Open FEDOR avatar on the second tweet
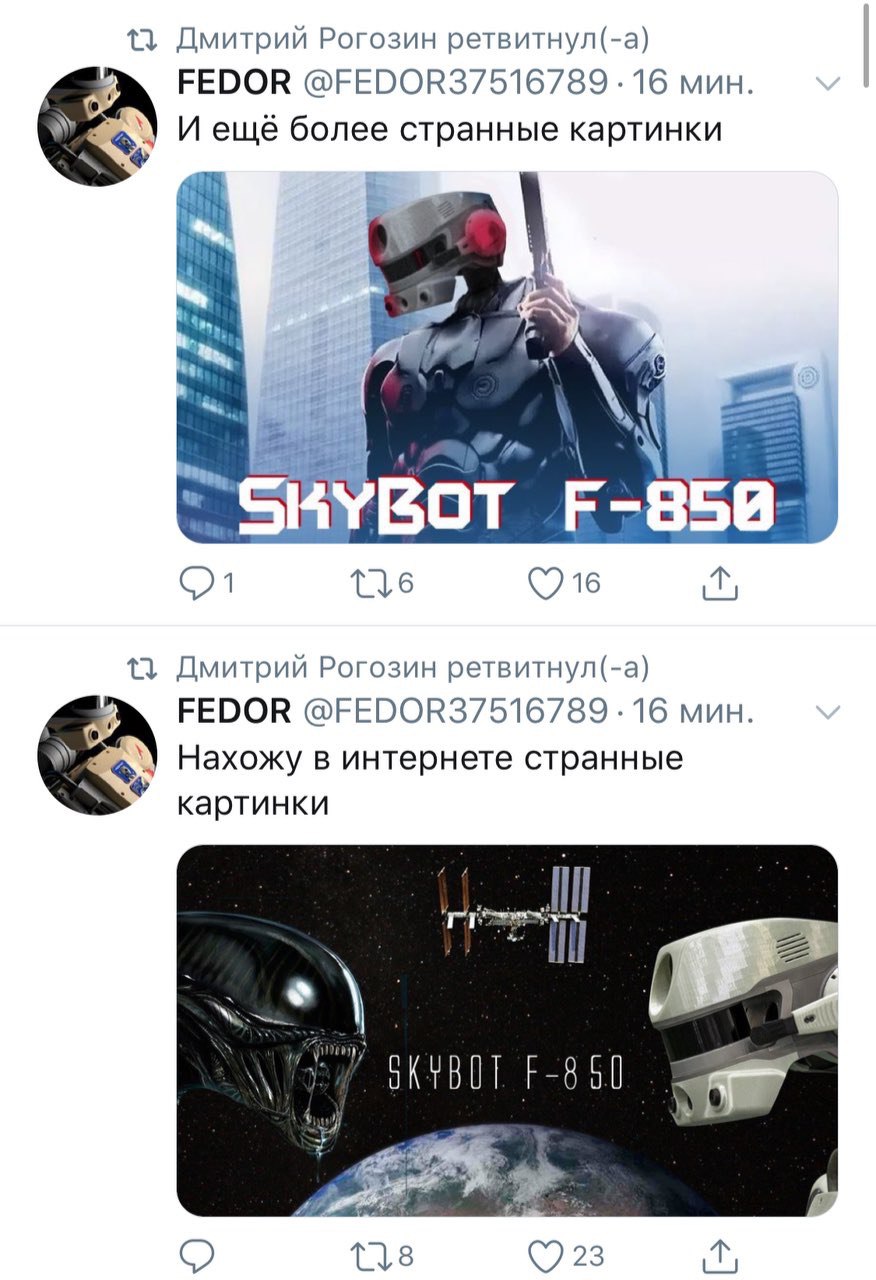Screen dimensions: 876x1280 (x=97, y=754)
